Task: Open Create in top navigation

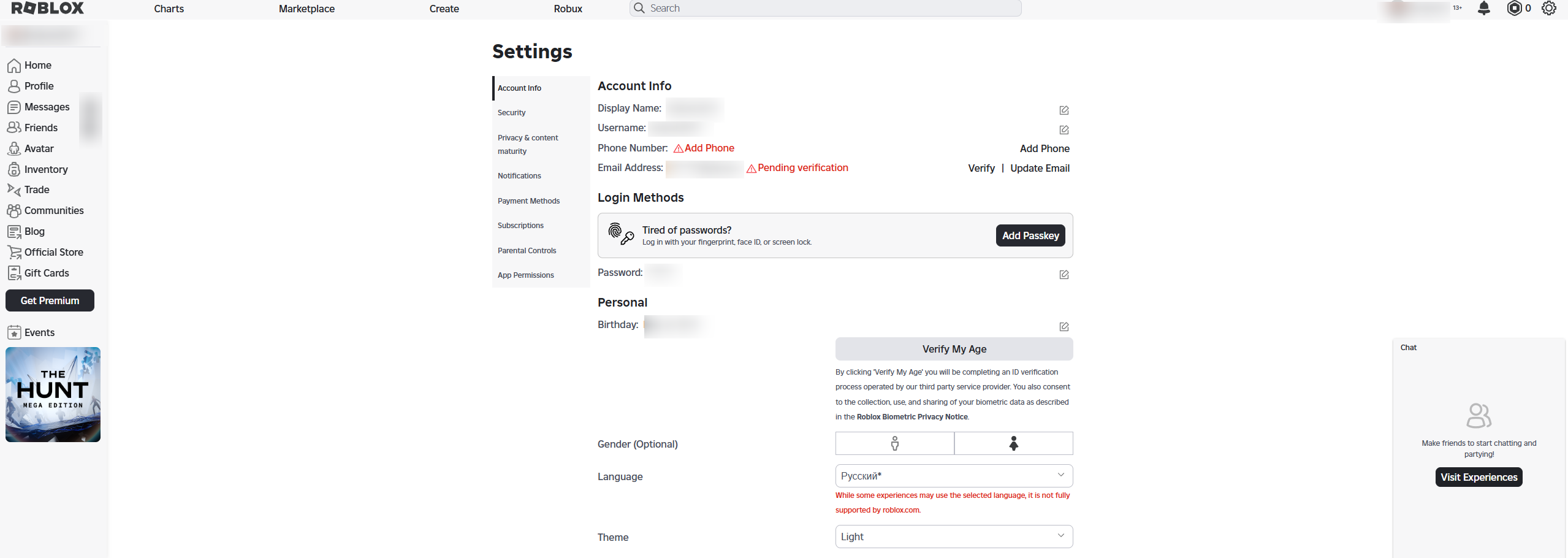Action: pos(444,9)
